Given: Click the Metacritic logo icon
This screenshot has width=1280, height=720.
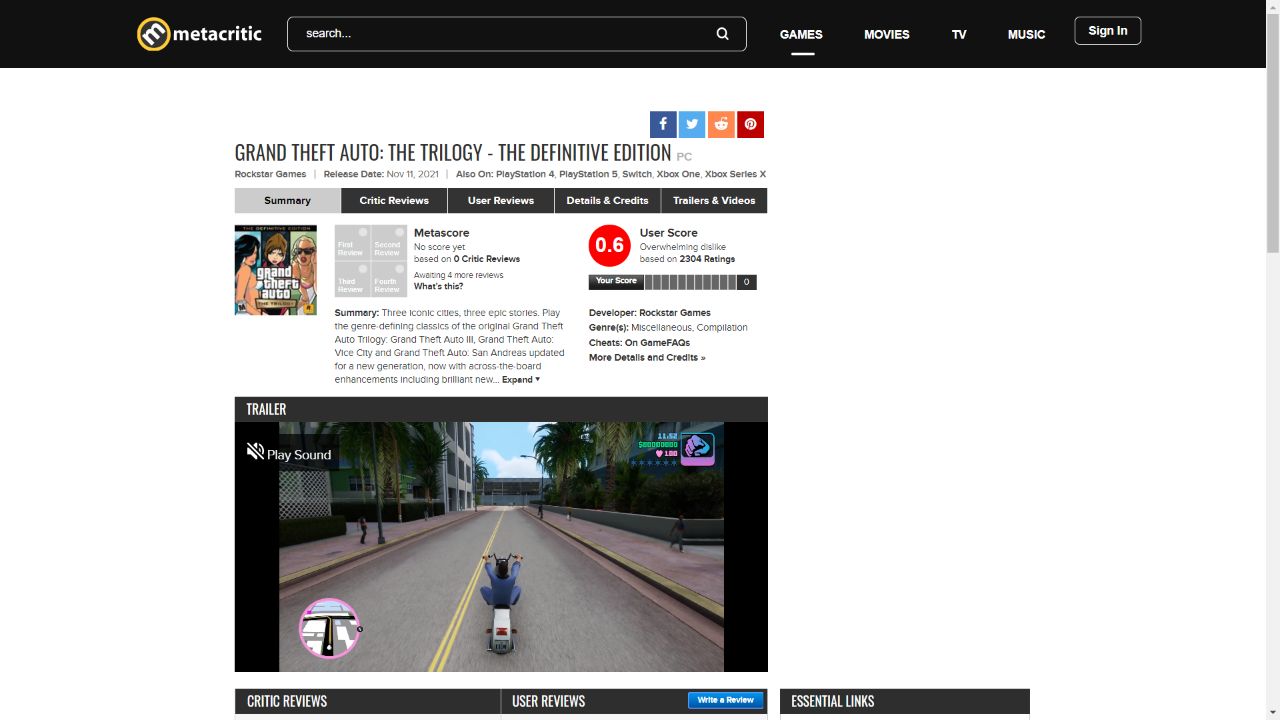Looking at the screenshot, I should (x=153, y=34).
